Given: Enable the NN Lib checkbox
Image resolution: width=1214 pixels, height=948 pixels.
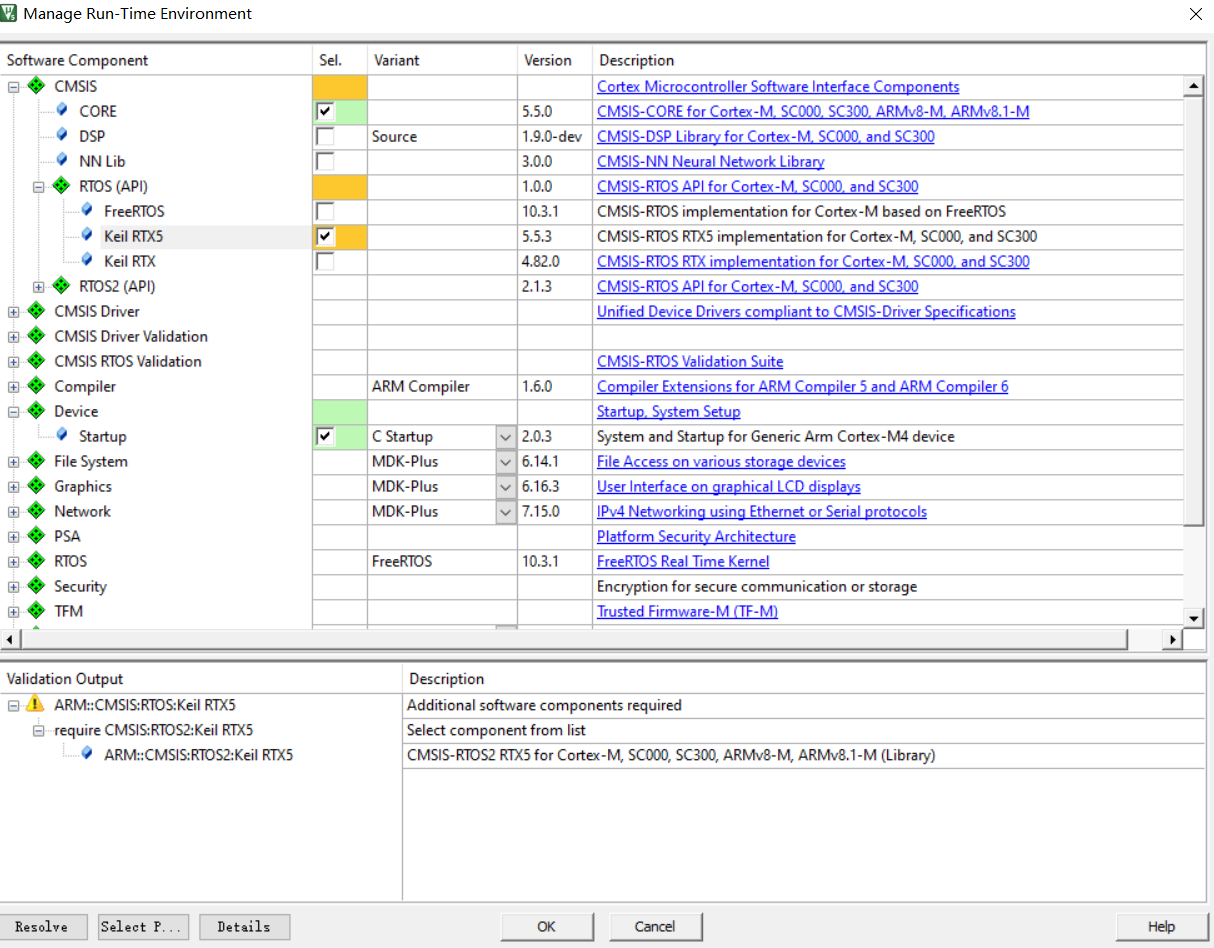Looking at the screenshot, I should pyautogui.click(x=324, y=161).
